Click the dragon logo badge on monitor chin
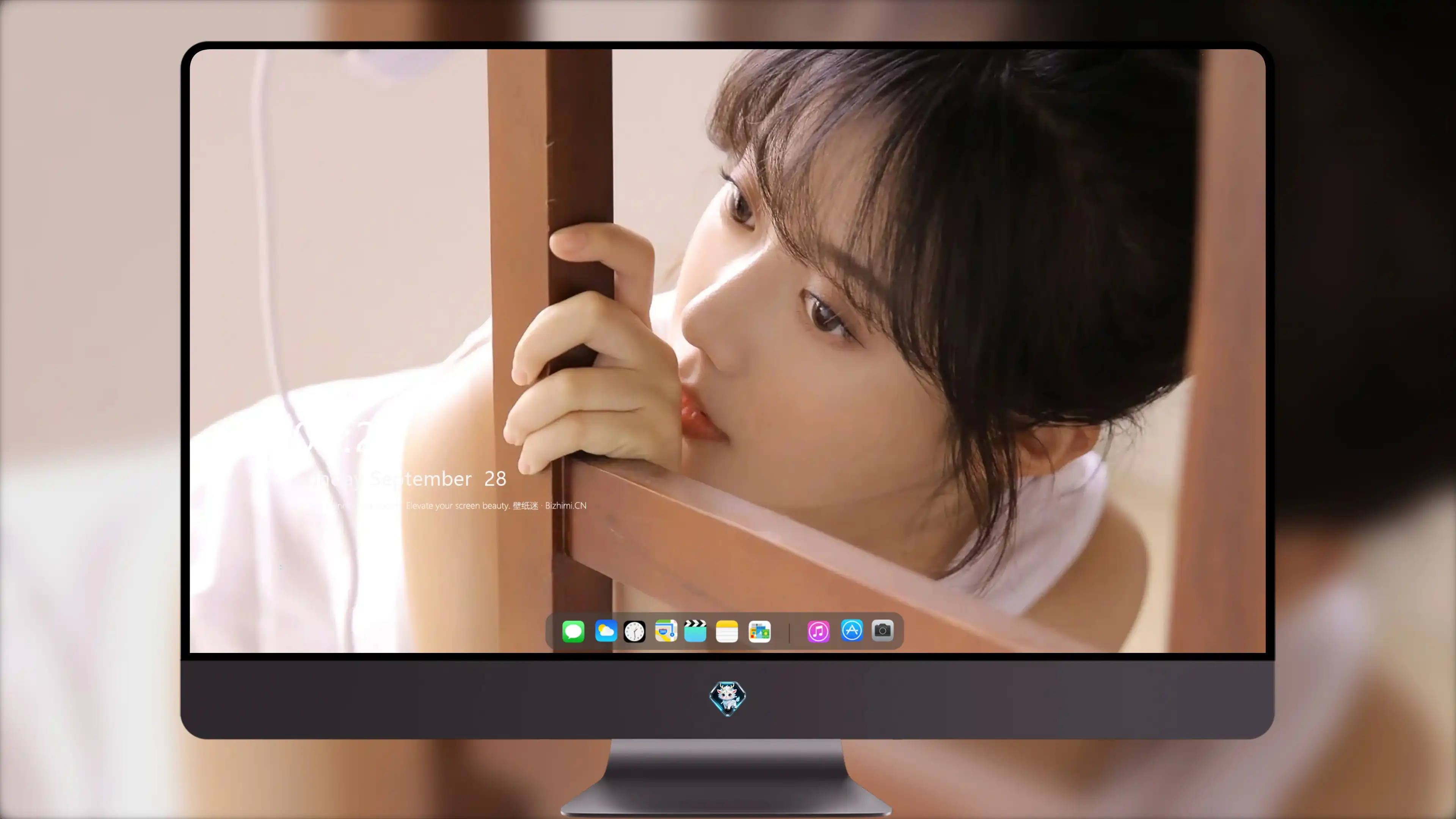Viewport: 1456px width, 819px height. click(728, 698)
